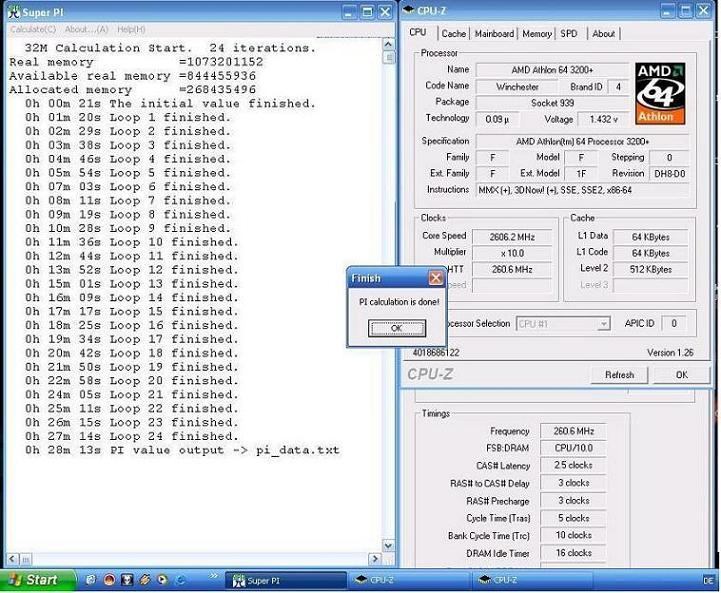The width and height of the screenshot is (721, 593).
Task: Close the Finish dialog with X
Action: pos(435,278)
